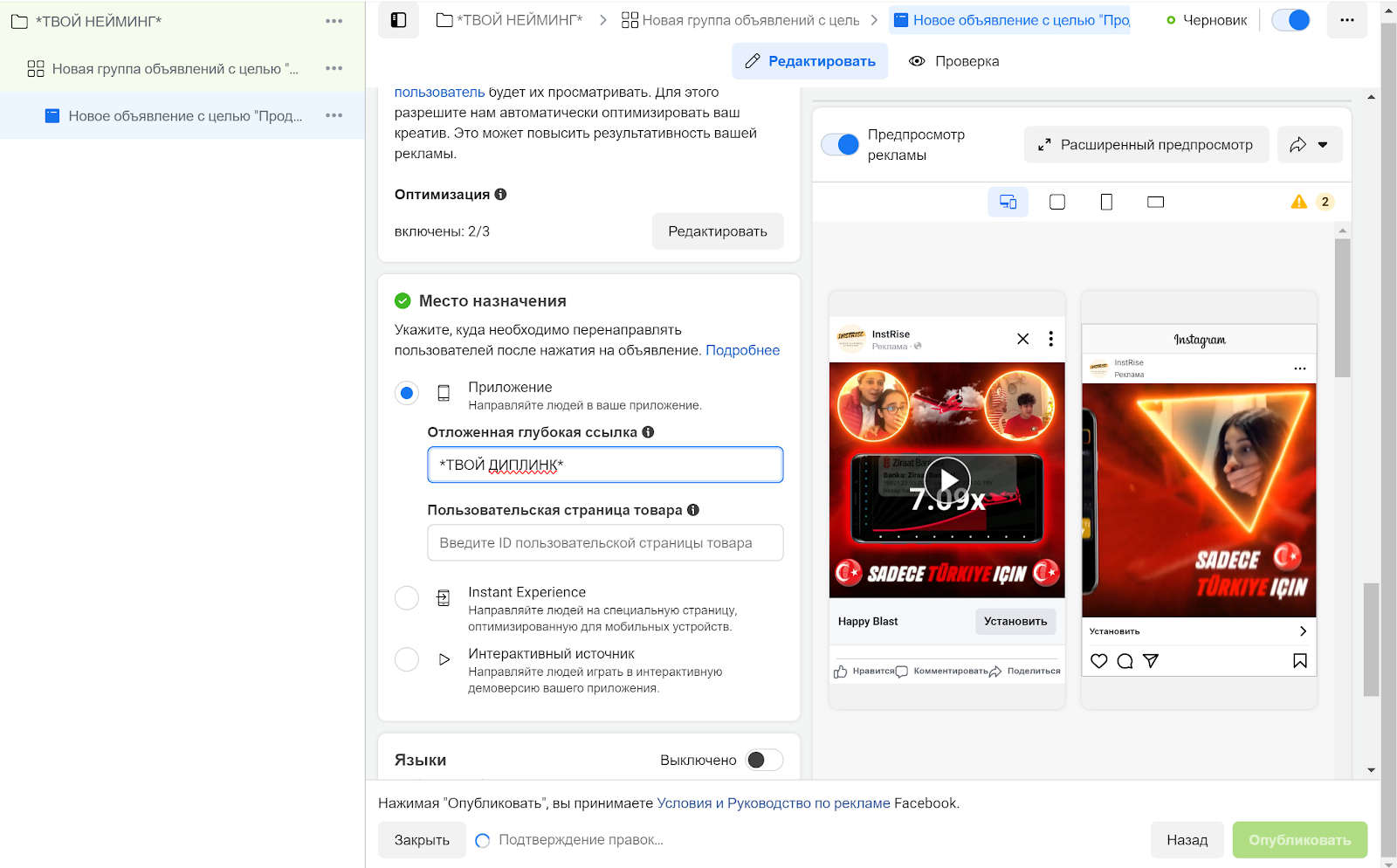The width and height of the screenshot is (1397, 868).
Task: Click the comment bubble icon in Instagram preview
Action: click(1125, 661)
